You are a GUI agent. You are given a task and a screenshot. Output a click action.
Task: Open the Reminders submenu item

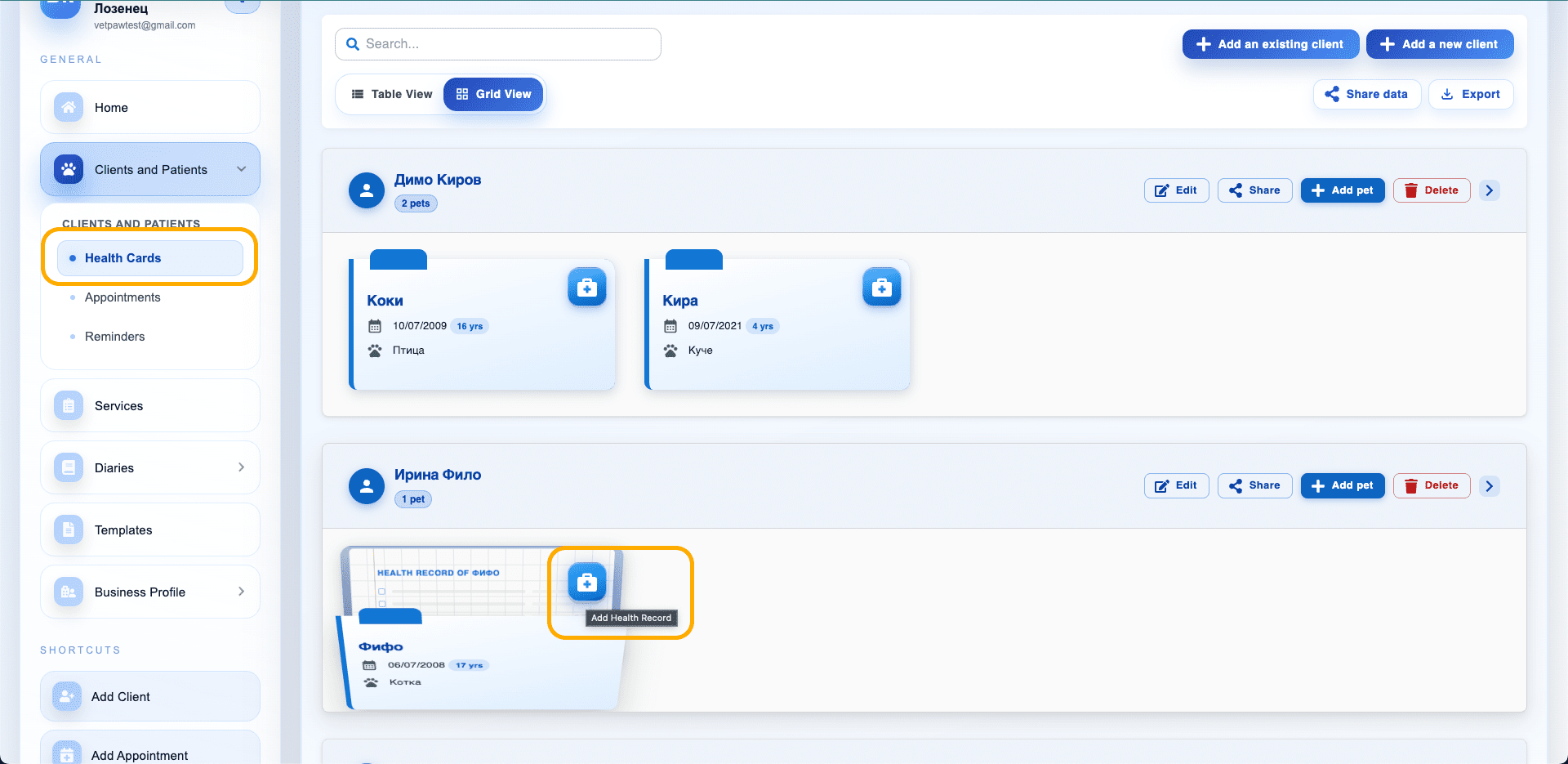(x=114, y=337)
